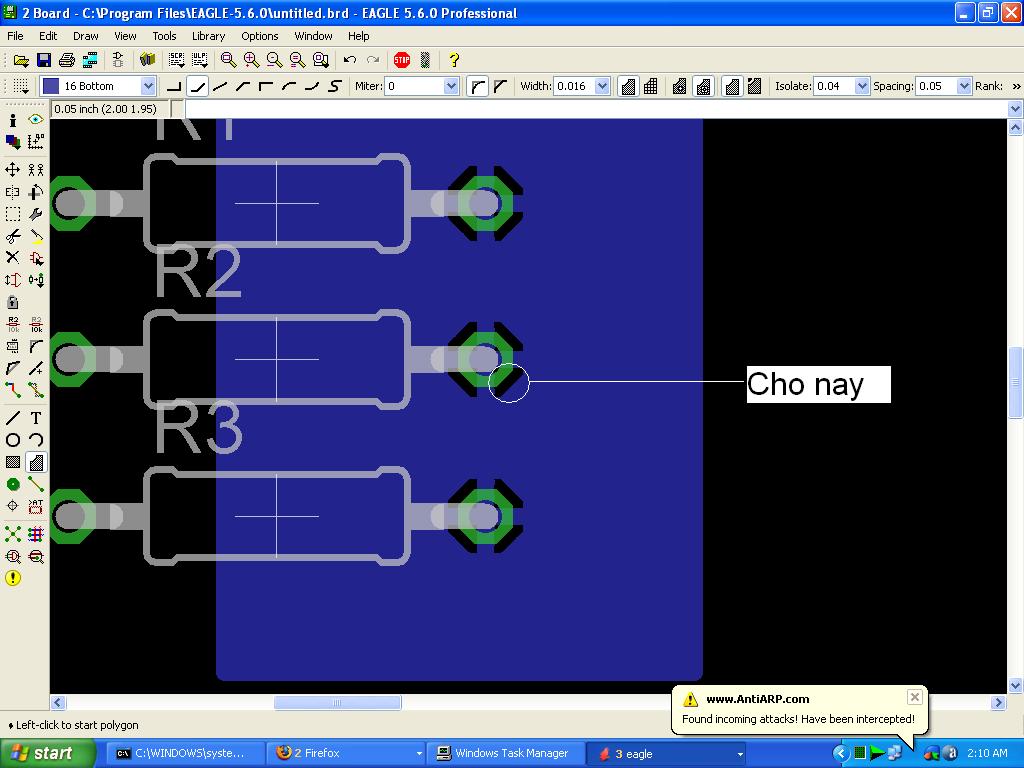Select the Via tool
Screen dimensions: 1024x768
[x=12, y=485]
